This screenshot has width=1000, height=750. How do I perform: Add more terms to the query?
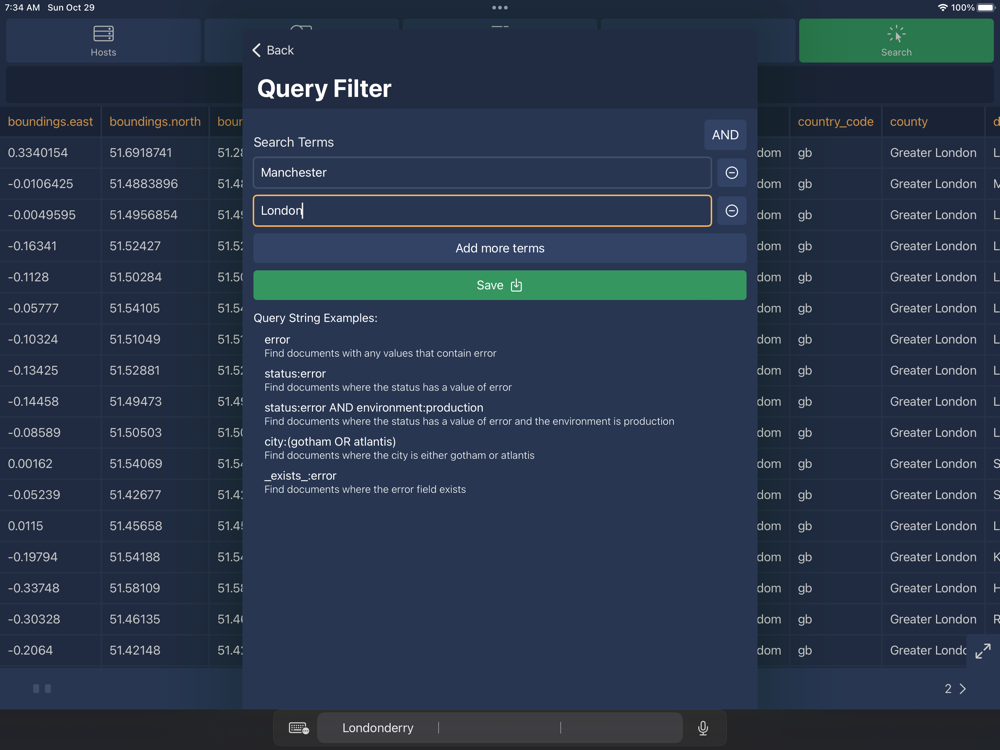499,248
